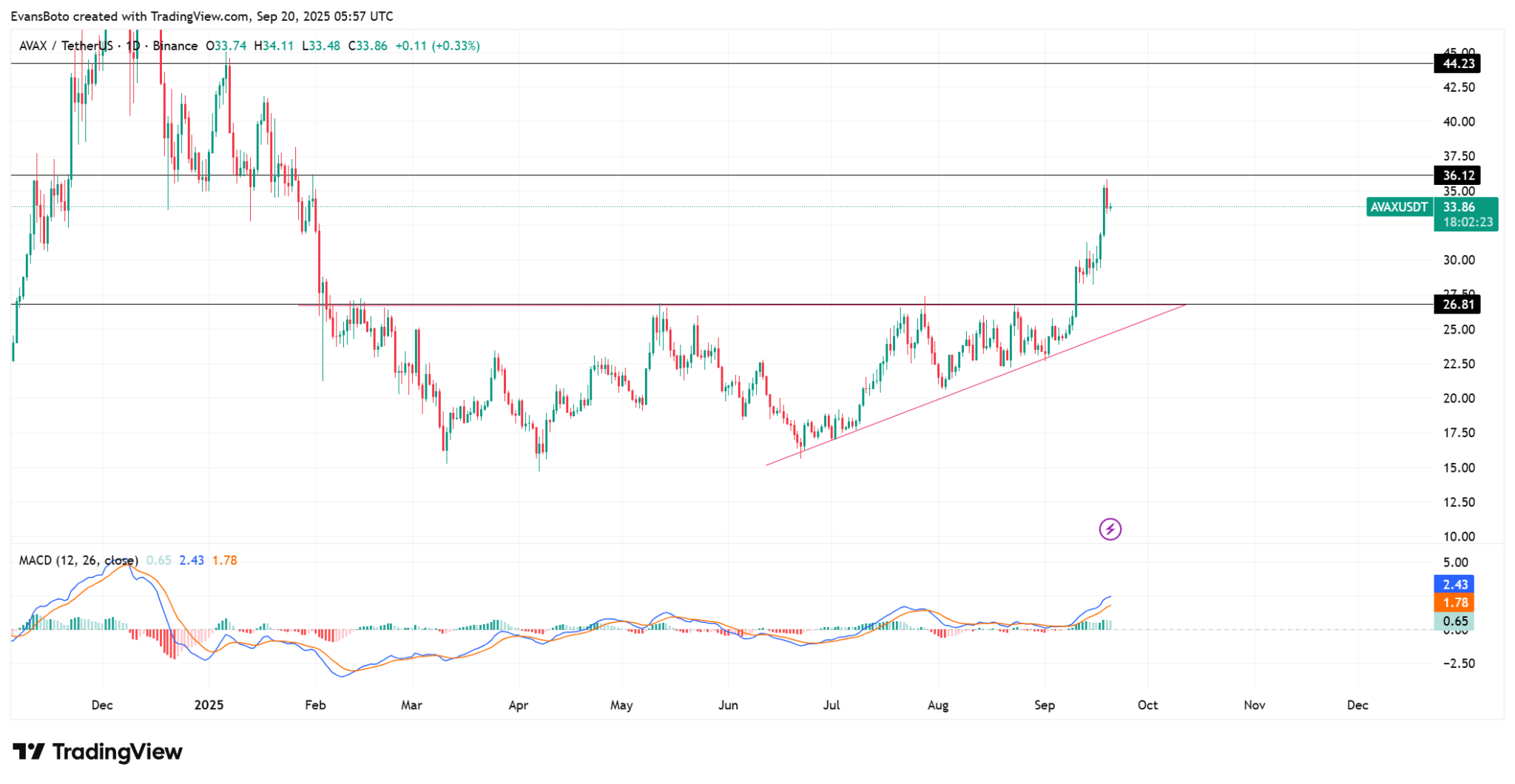Click the green +0.11 (+0.33%) change value
This screenshot has height=784, width=1515.
(437, 46)
